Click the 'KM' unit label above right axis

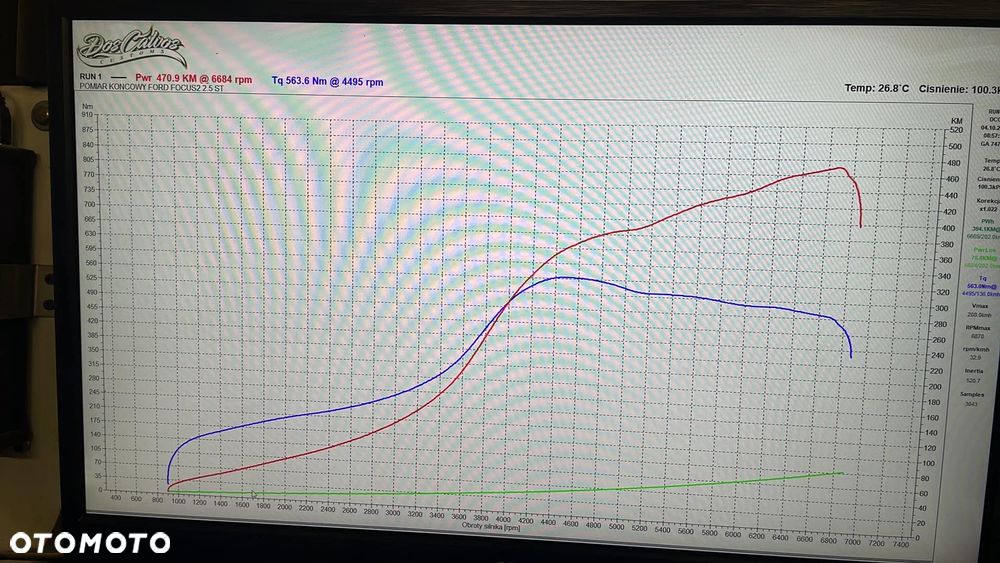[x=956, y=121]
